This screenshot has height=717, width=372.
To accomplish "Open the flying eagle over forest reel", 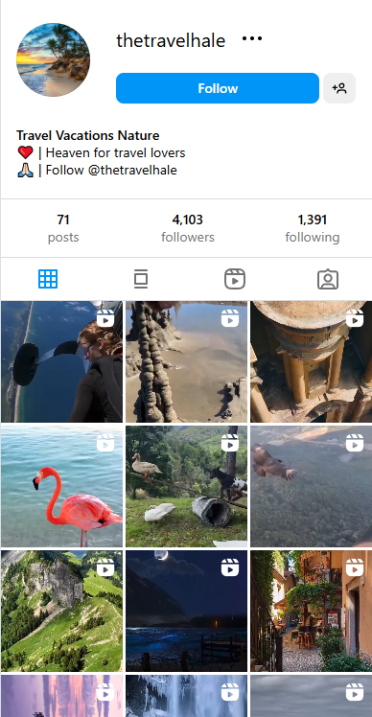I will point(311,487).
